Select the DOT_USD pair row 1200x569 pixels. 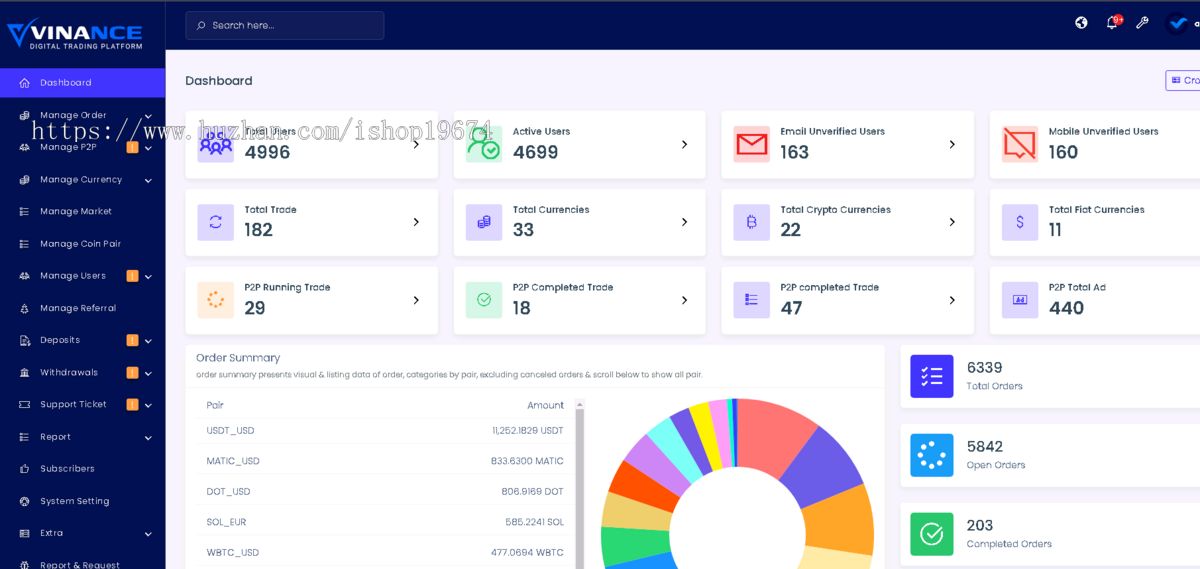pos(385,492)
